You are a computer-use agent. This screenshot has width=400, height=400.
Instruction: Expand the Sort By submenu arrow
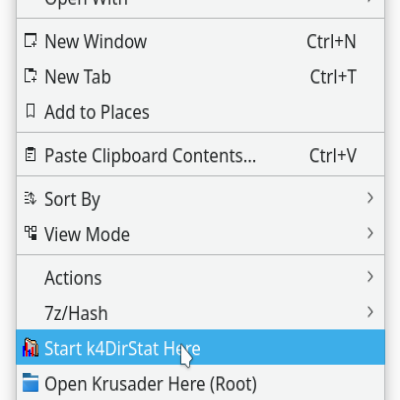(370, 198)
